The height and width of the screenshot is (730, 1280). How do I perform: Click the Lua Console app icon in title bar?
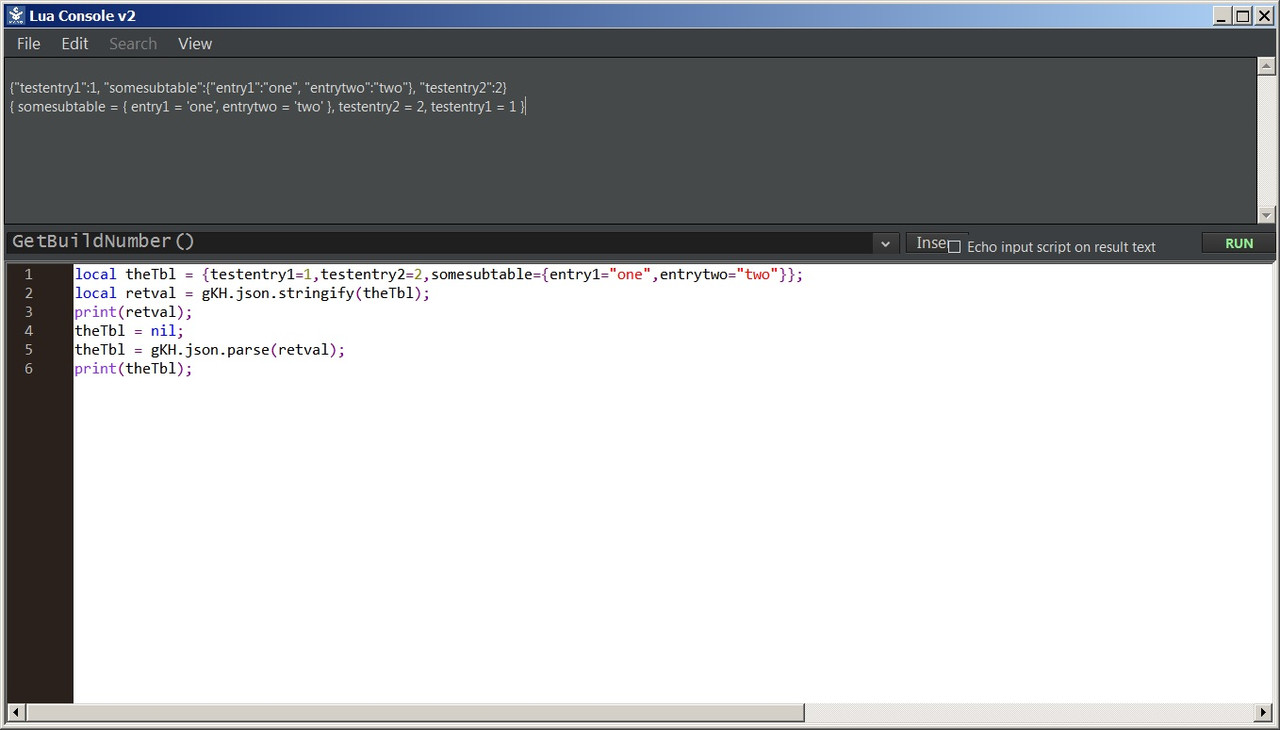(16, 16)
